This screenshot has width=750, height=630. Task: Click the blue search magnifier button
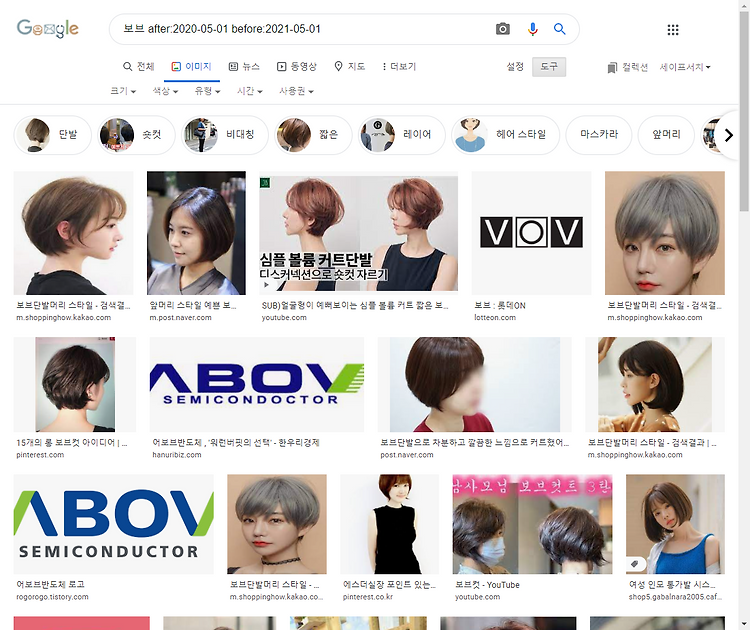pos(560,29)
